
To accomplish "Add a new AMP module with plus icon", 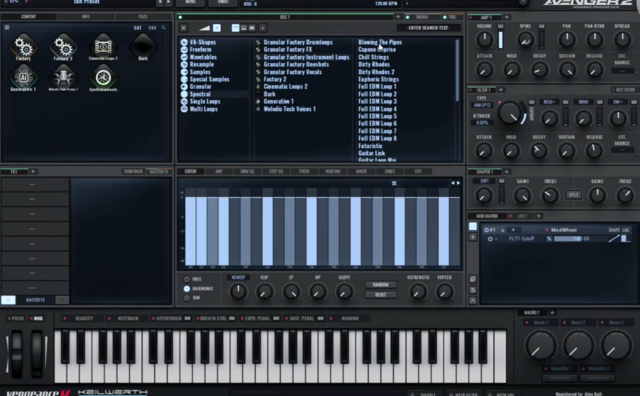I will (507, 17).
